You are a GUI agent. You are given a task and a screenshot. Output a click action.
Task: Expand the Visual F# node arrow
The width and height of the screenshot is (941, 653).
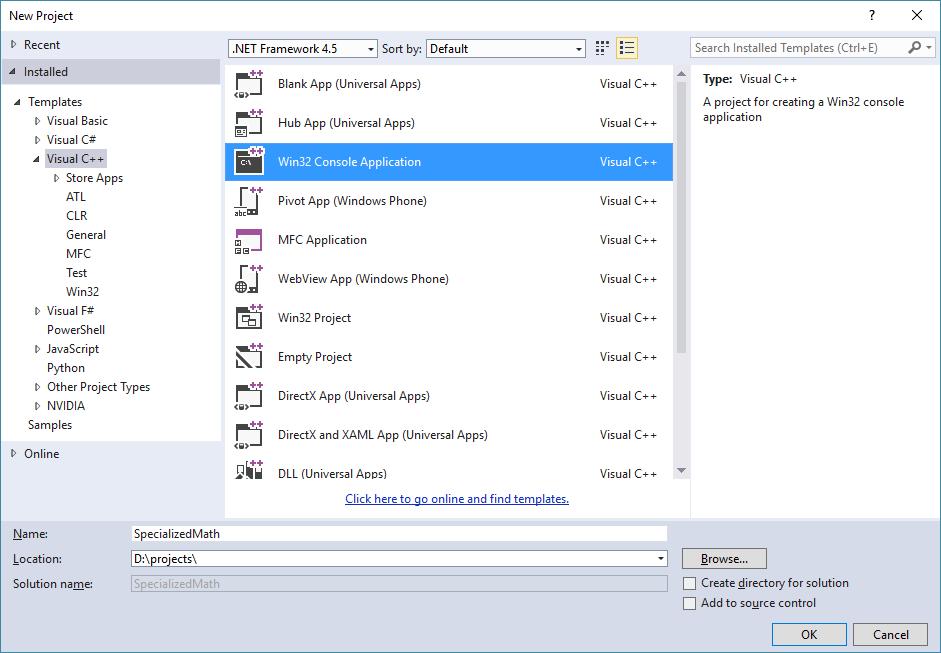point(37,311)
